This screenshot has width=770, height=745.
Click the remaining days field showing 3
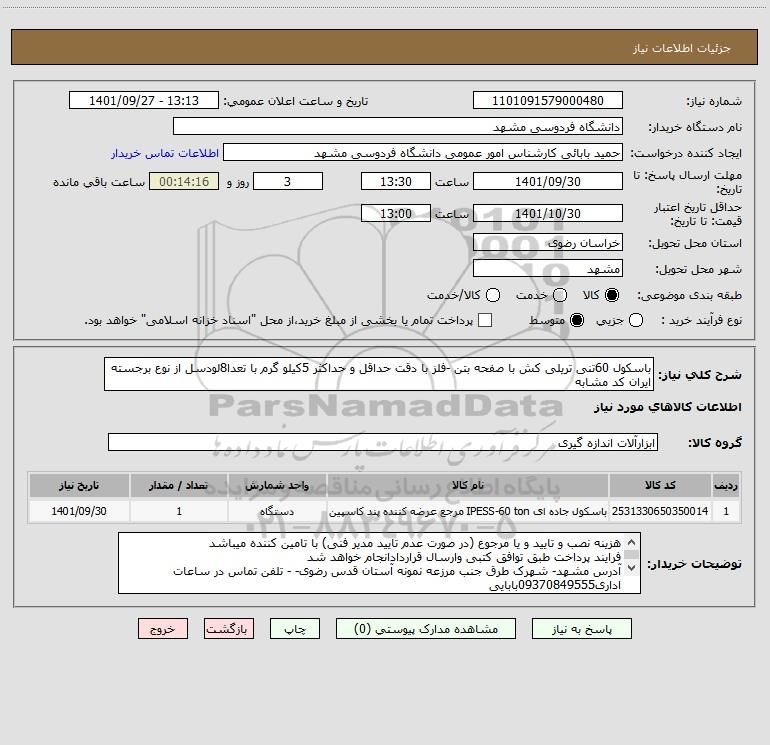(288, 181)
